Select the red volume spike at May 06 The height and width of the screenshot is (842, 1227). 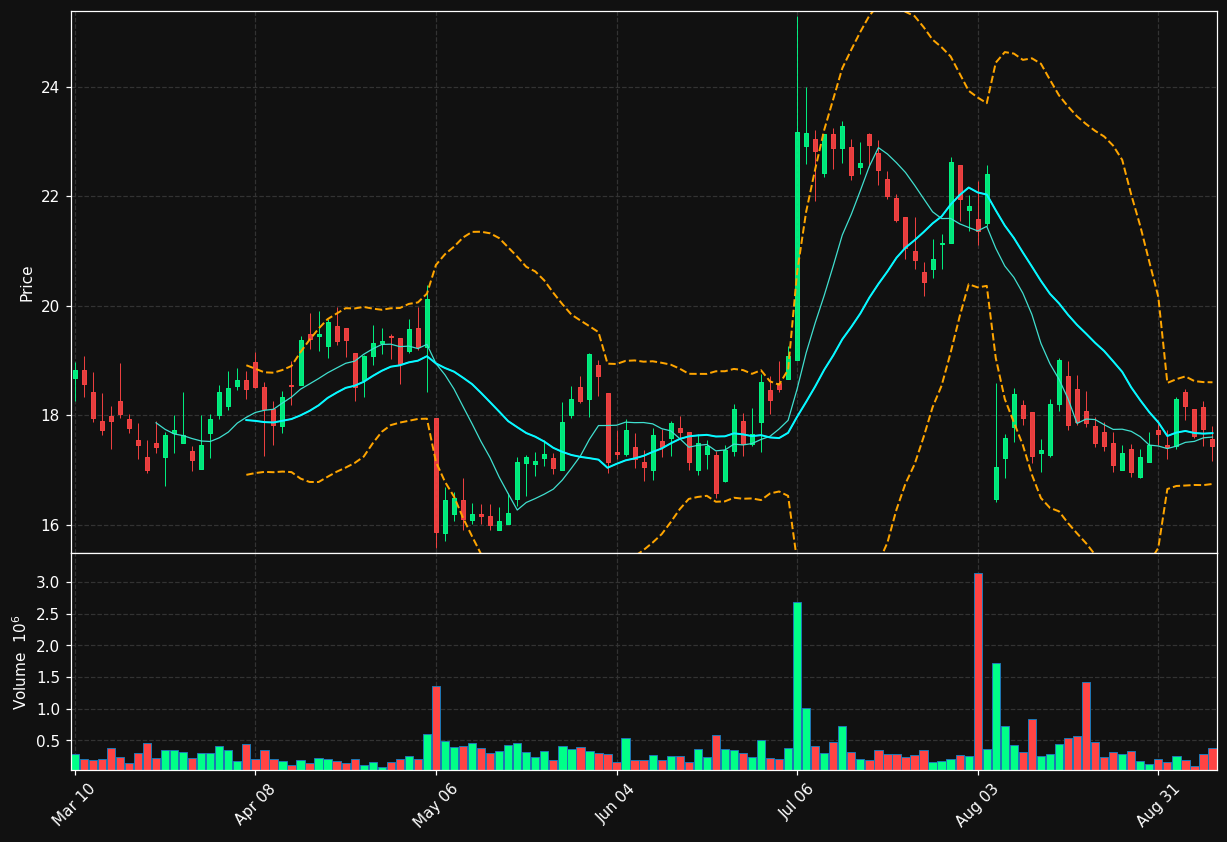point(436,728)
